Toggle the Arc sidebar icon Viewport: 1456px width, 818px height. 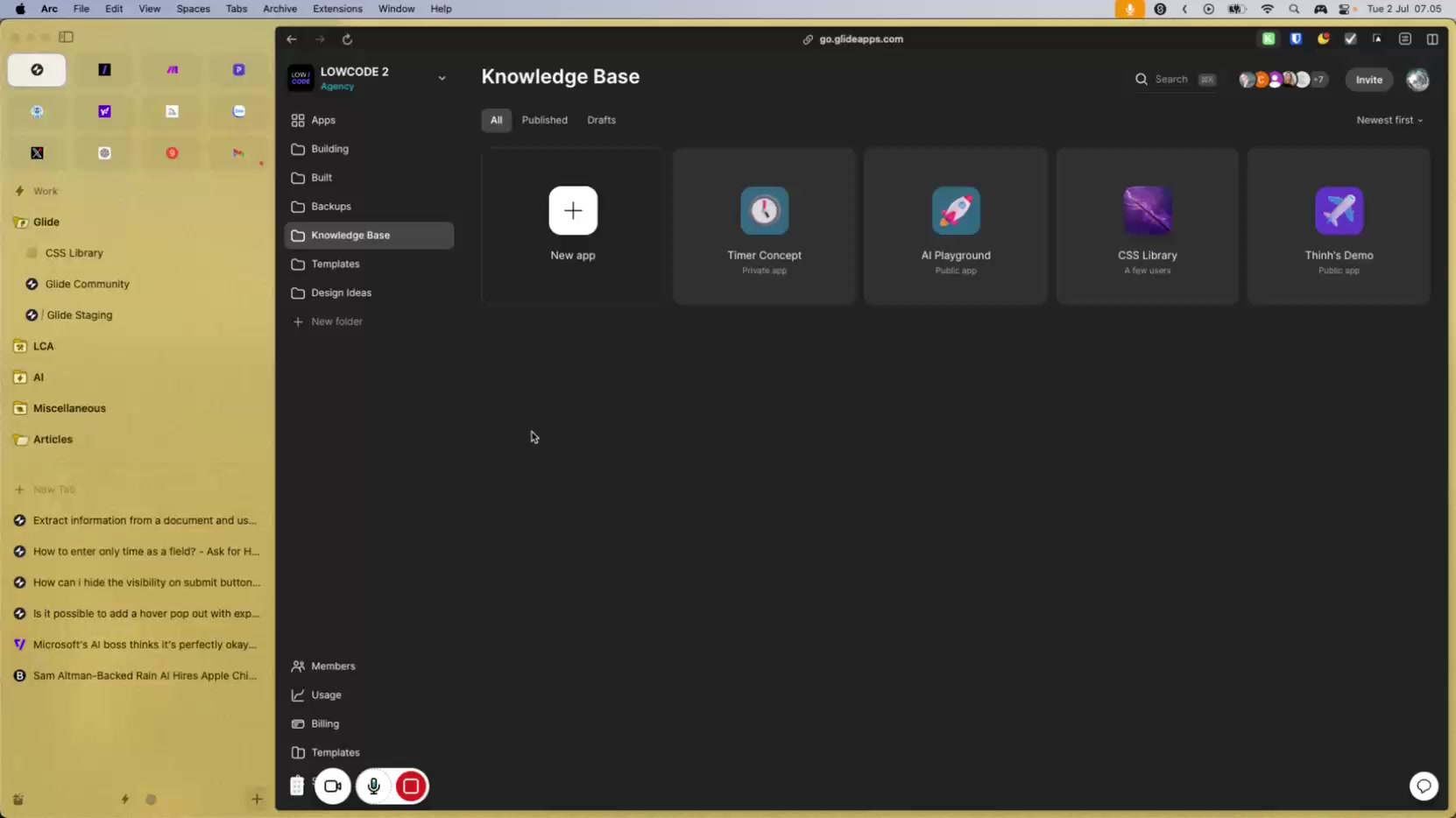coord(67,37)
